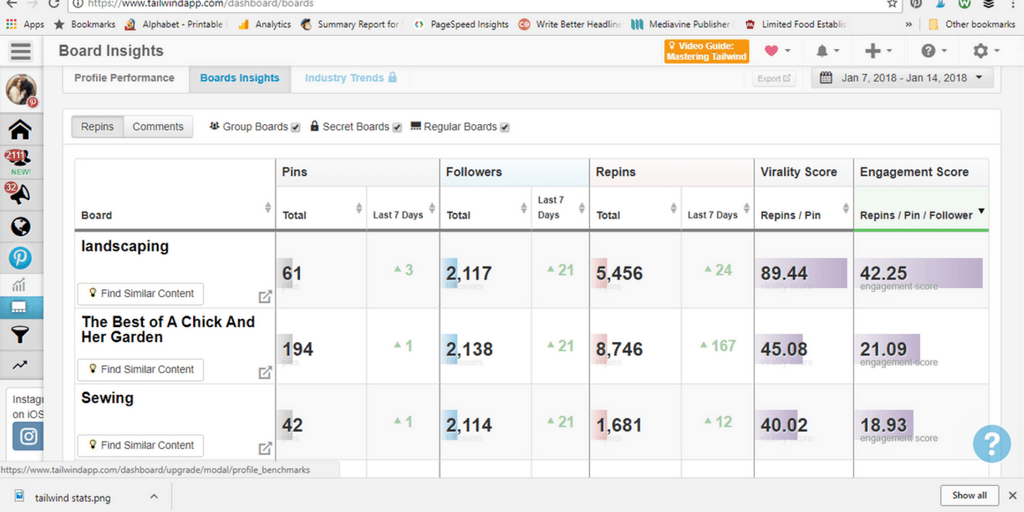The image size is (1024, 512).
Task: Click The Best of A Chick And Her Garden name
Action: (x=168, y=330)
